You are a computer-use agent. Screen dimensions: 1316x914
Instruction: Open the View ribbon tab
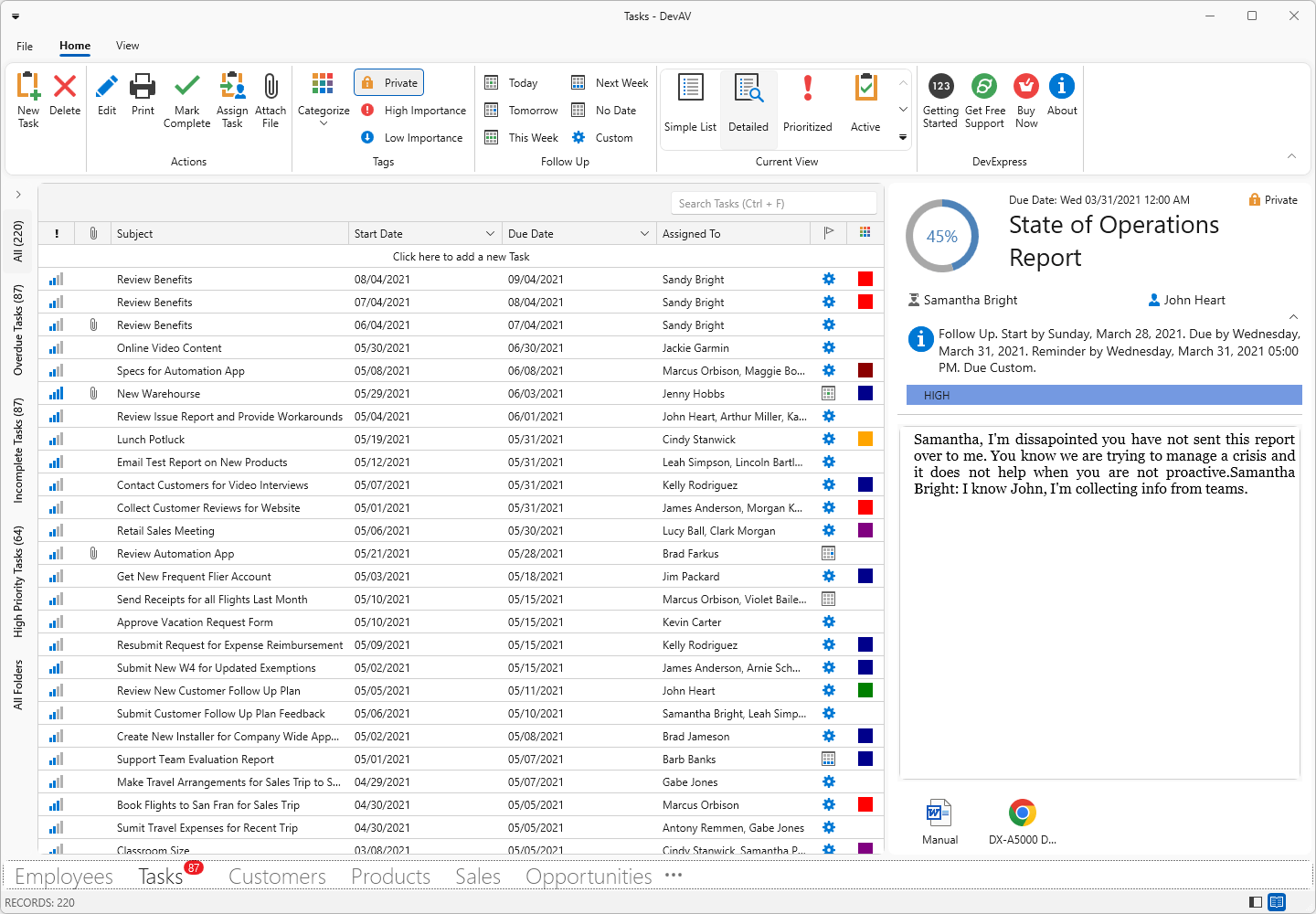point(127,46)
